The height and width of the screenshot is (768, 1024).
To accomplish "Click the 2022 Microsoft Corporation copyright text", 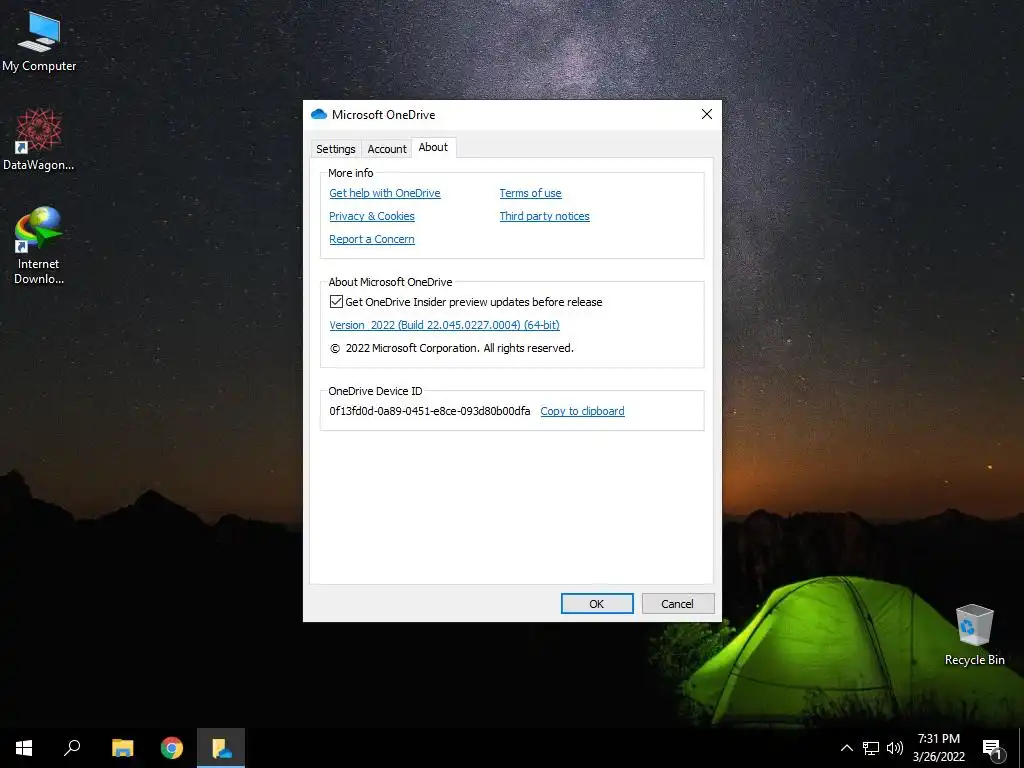I will tap(452, 348).
